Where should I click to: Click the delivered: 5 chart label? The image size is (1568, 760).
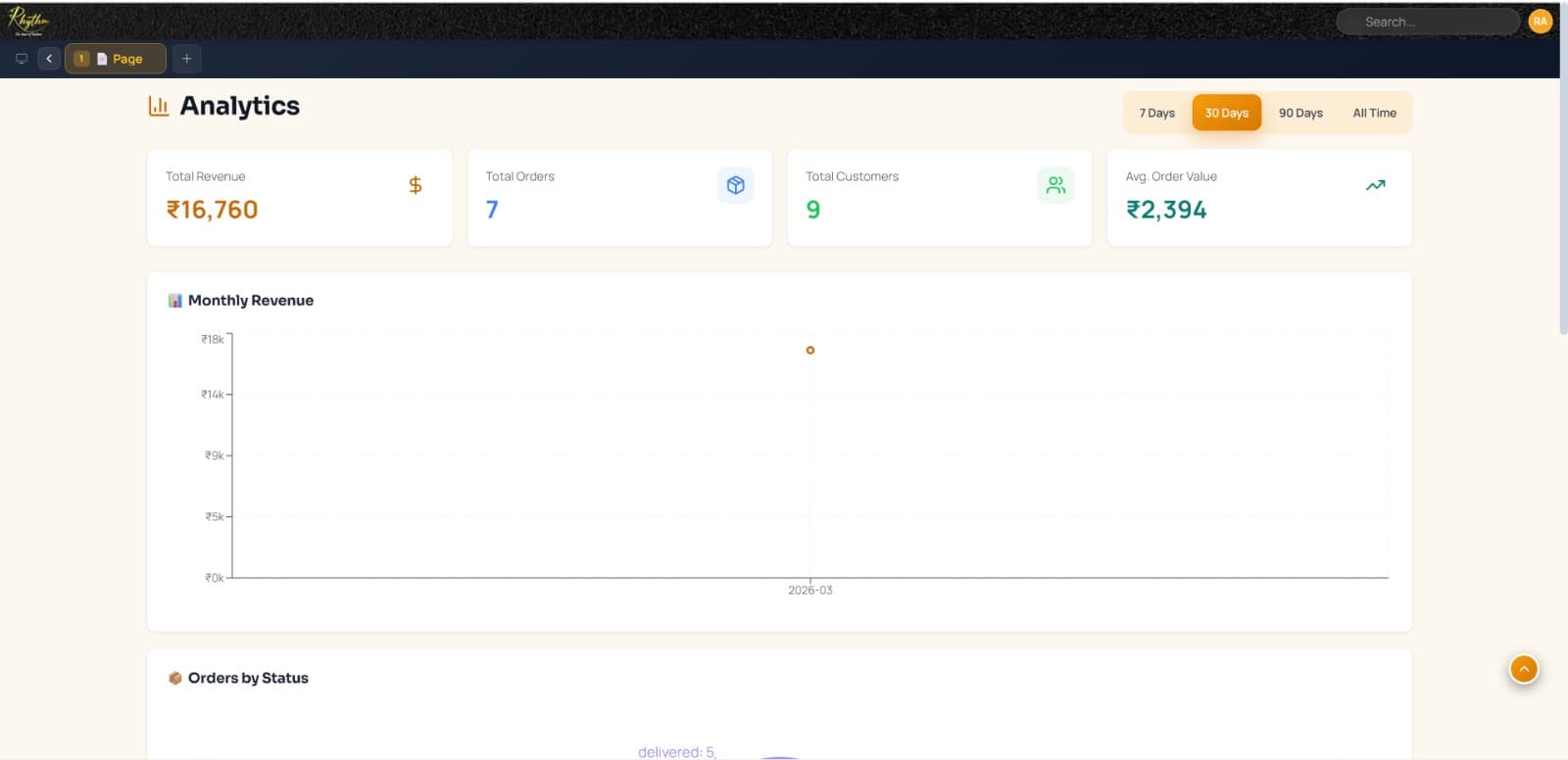pos(676,752)
